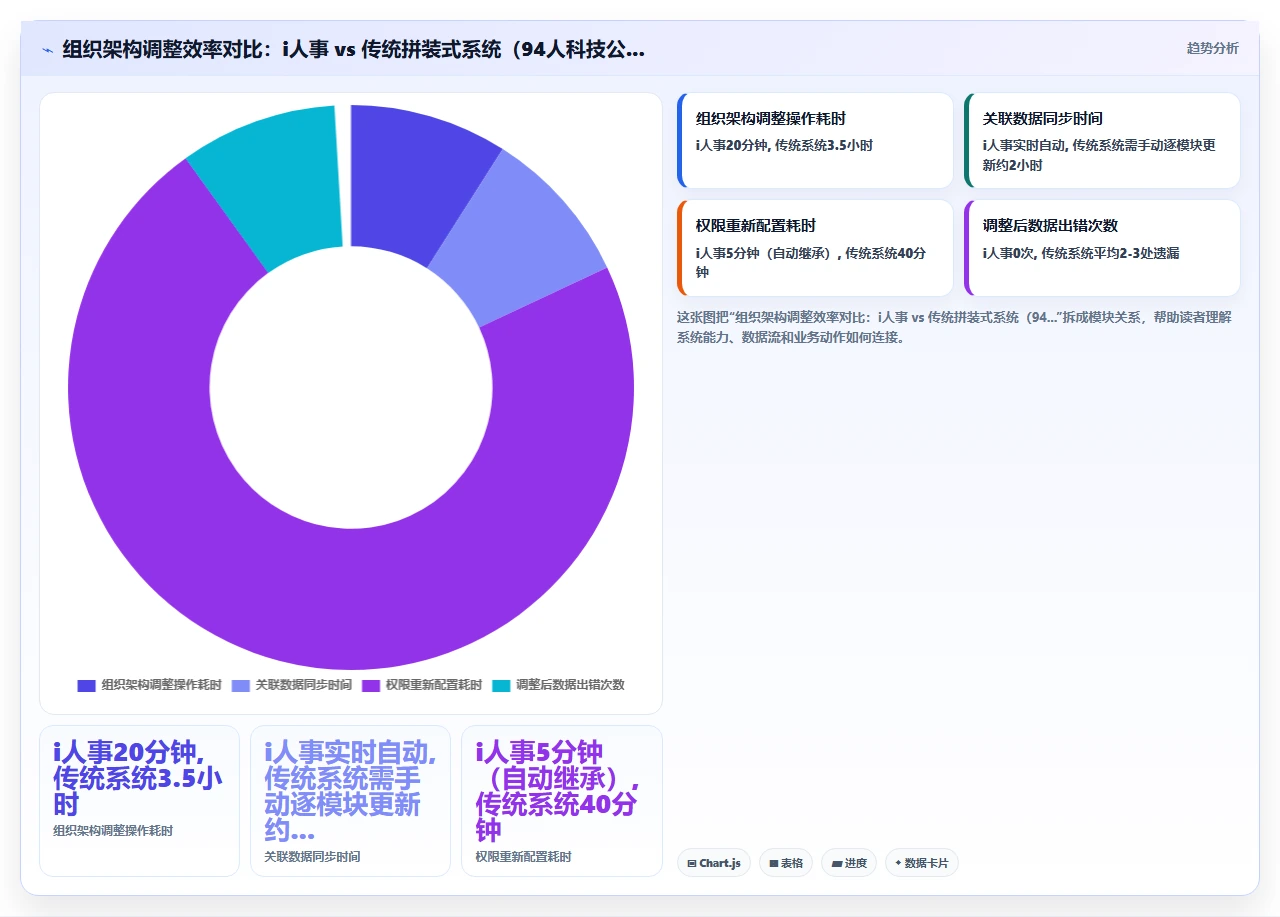Click the 调整后数据出错次数 legend label text
The image size is (1280, 917).
click(570, 685)
